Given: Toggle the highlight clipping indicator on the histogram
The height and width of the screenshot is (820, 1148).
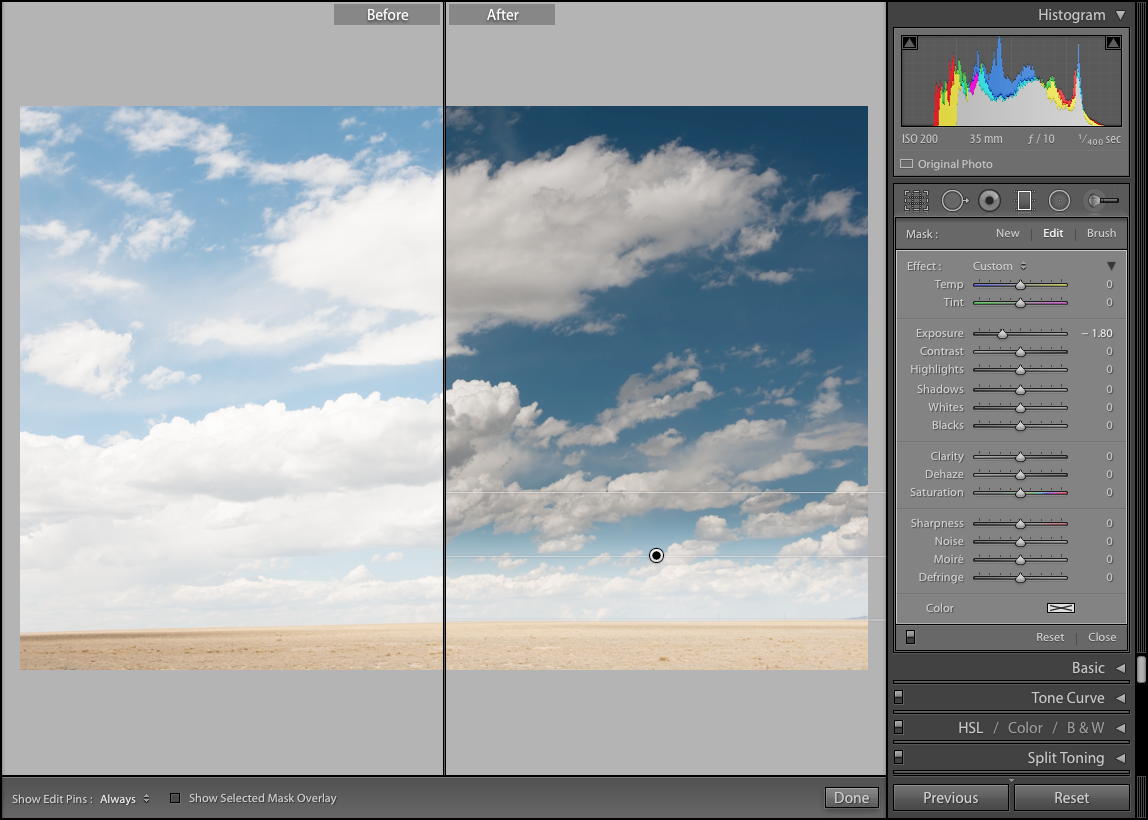Looking at the screenshot, I should click(1114, 41).
